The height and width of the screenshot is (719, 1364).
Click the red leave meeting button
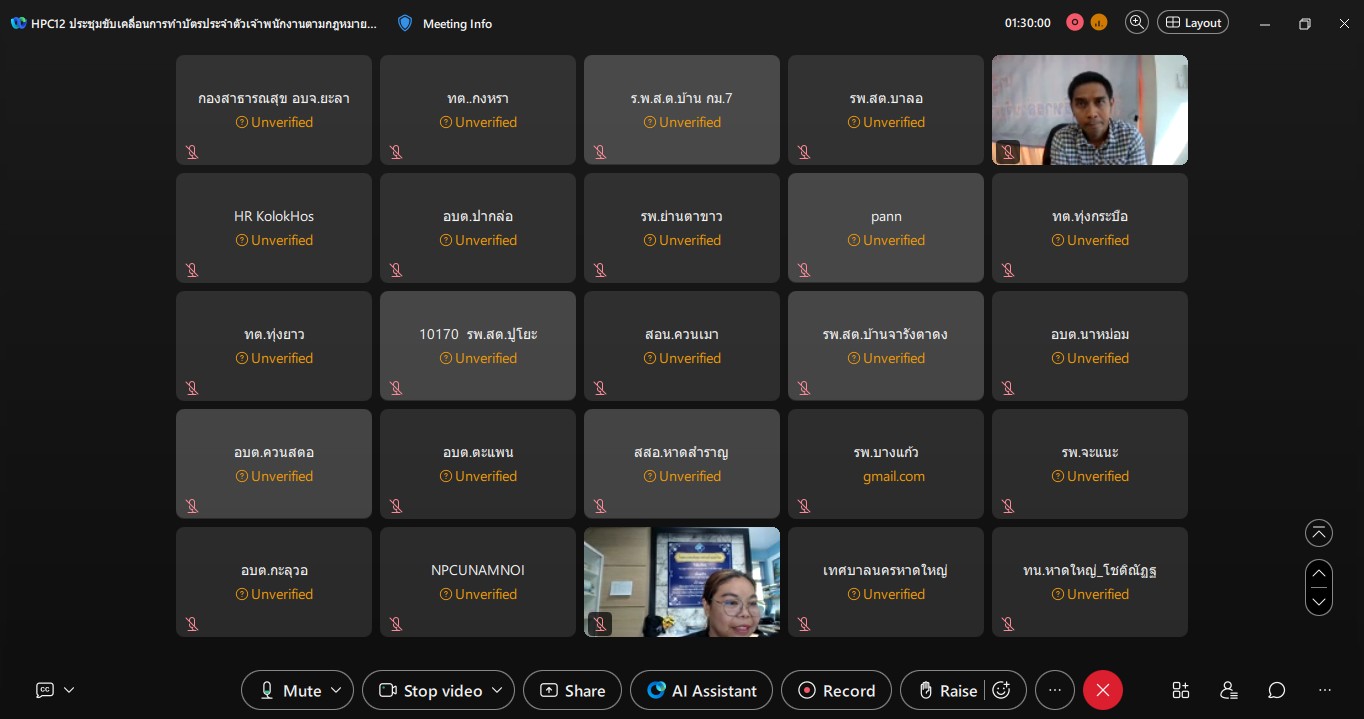[1103, 690]
